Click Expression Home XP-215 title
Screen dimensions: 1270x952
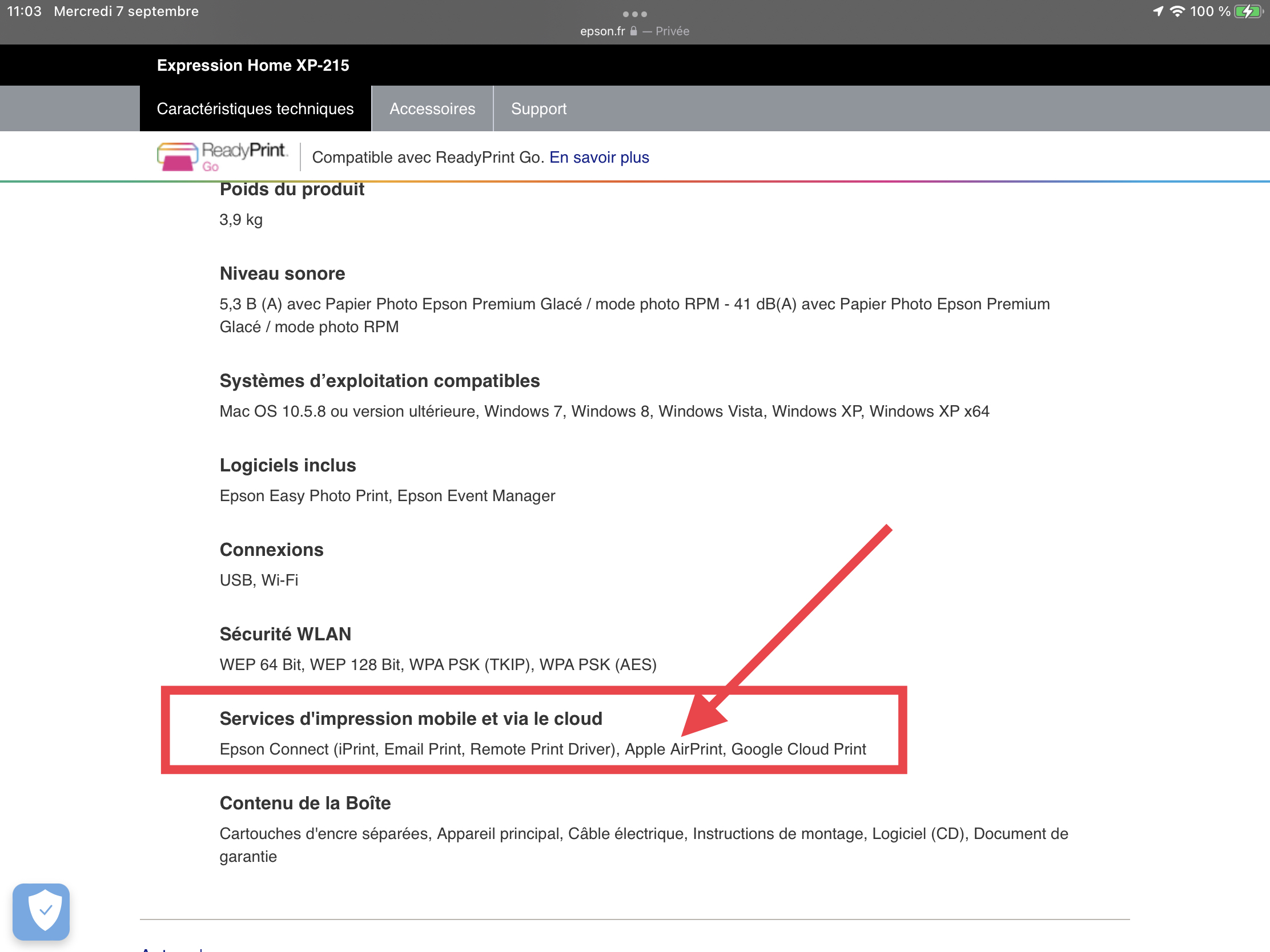click(252, 66)
